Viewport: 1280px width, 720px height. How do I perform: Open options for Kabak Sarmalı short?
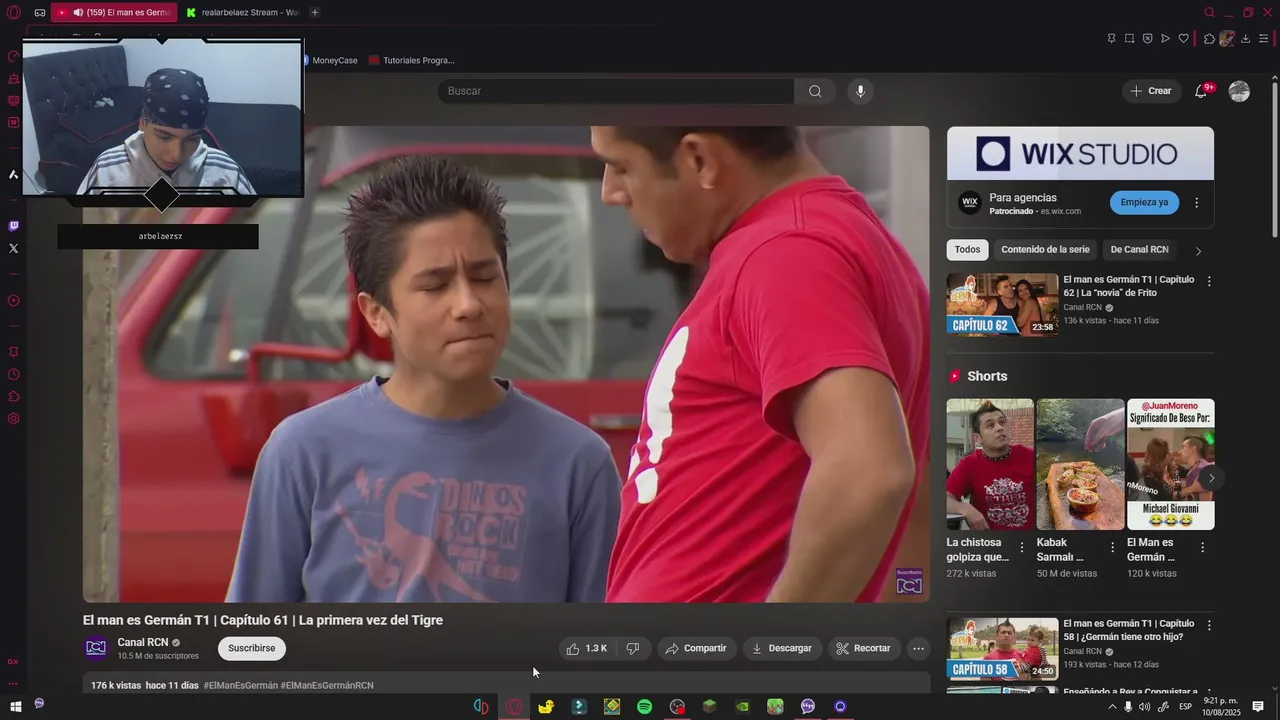pyautogui.click(x=1112, y=547)
